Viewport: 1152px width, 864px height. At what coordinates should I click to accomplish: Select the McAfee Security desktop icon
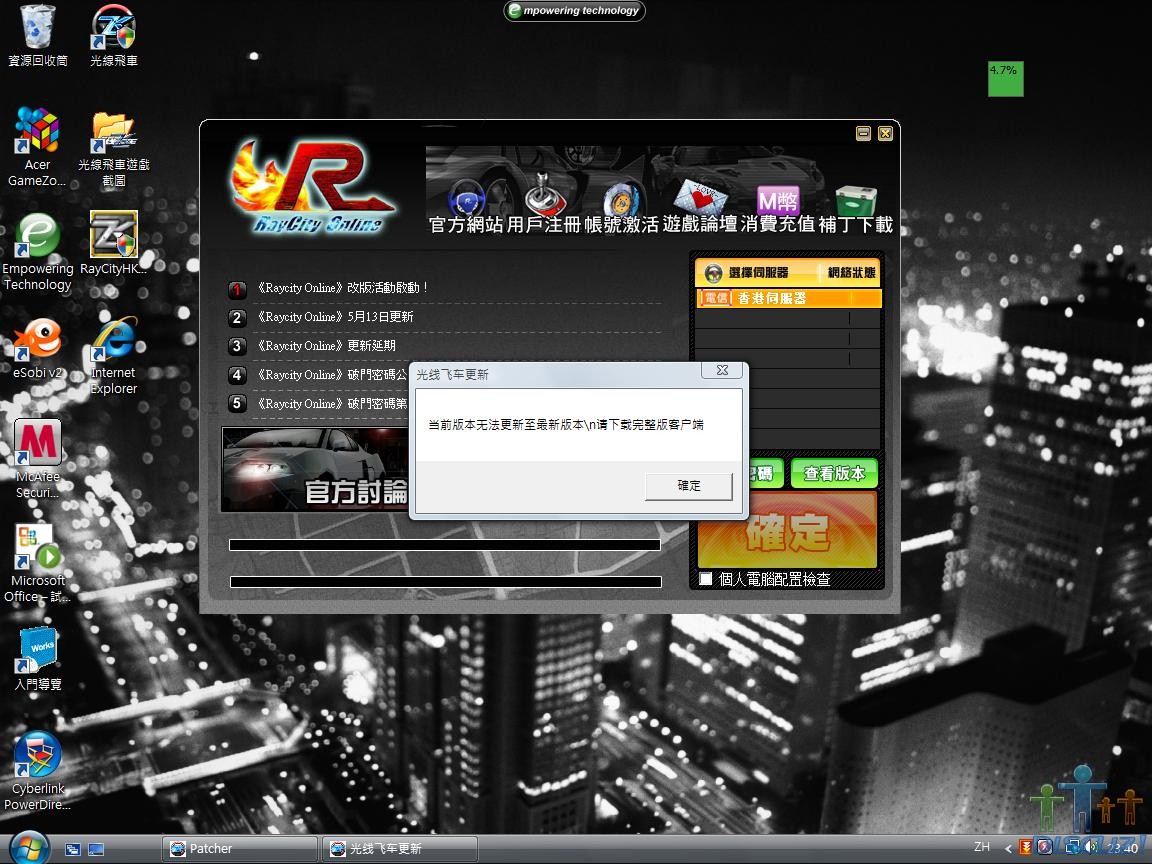pos(37,459)
